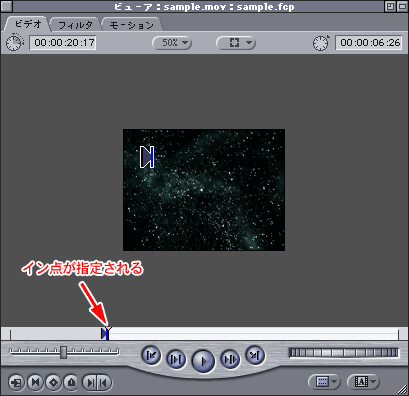Click the Play In to Out button
This screenshot has height=396, width=409.
coord(176,359)
